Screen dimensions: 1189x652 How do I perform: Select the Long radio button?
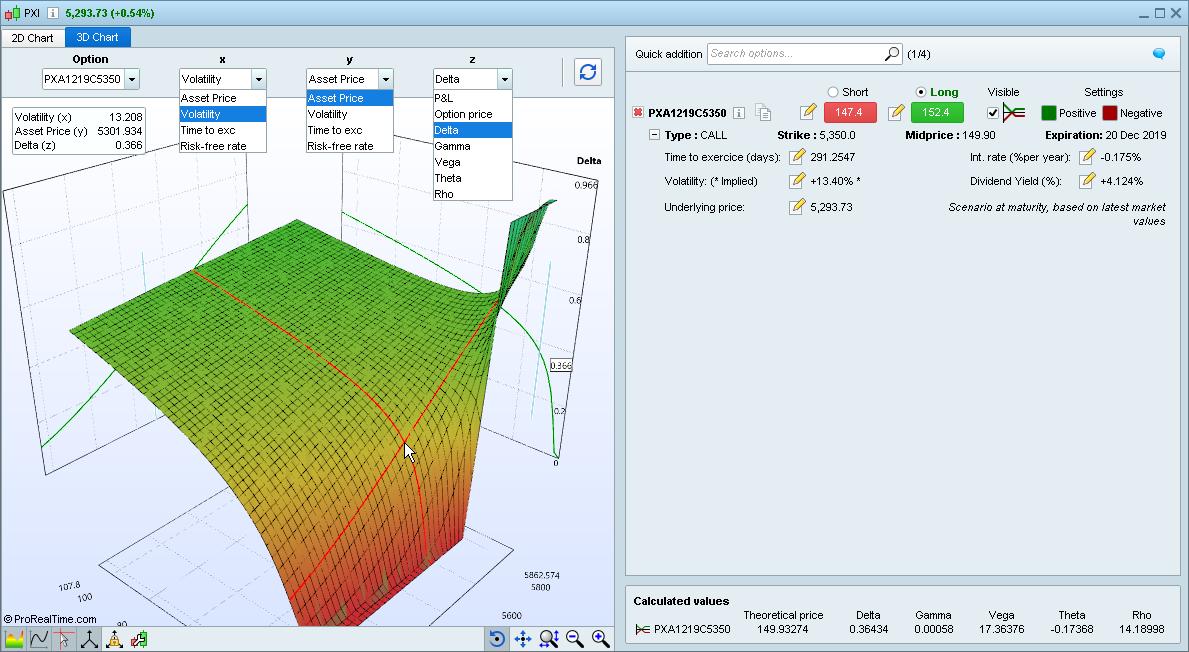[x=921, y=92]
